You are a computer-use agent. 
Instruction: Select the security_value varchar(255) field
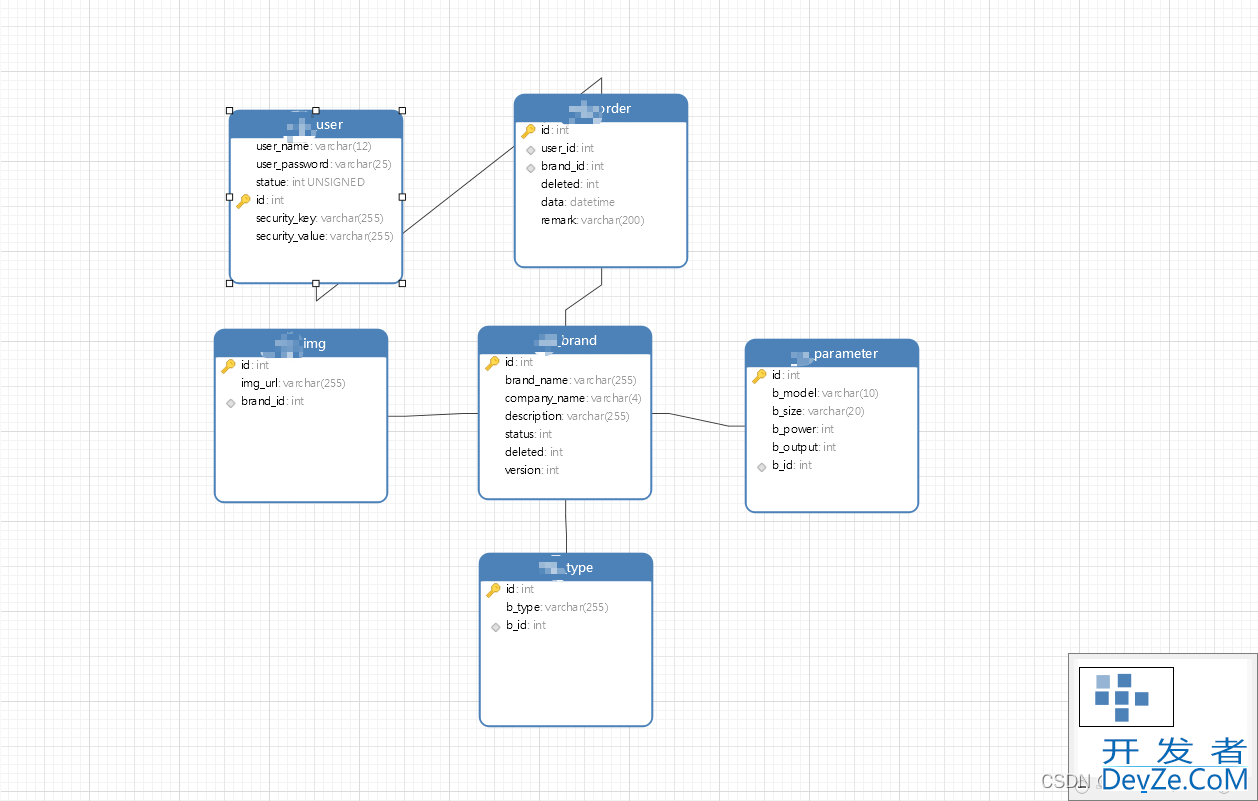324,236
